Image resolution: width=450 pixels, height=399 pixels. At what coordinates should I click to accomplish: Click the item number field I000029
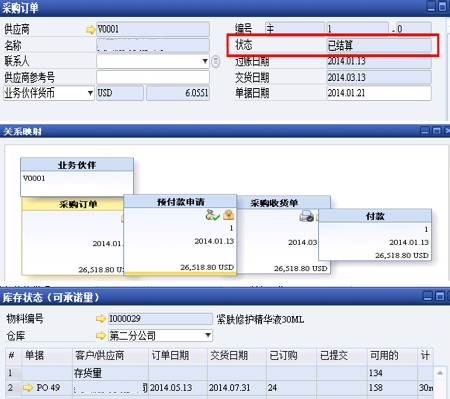coord(160,319)
